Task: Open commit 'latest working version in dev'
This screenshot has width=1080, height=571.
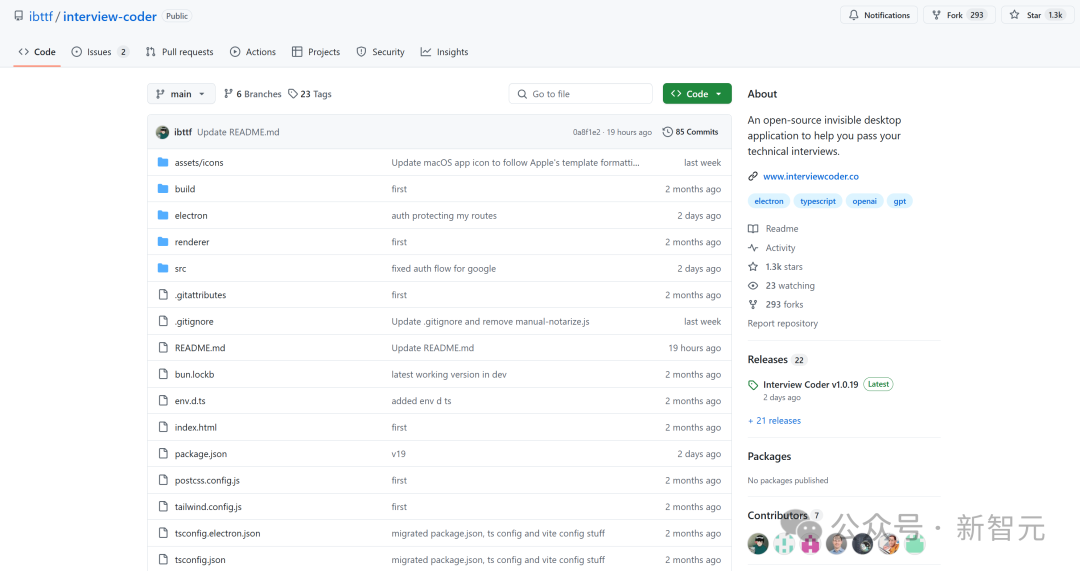Action: (449, 375)
